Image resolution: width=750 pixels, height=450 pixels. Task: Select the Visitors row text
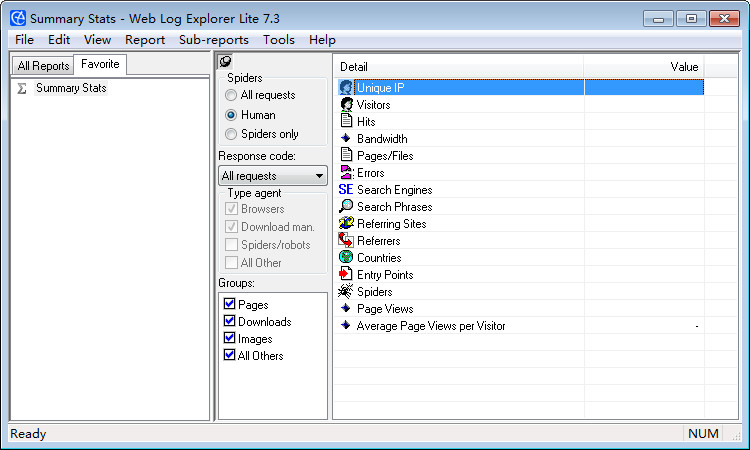374,105
